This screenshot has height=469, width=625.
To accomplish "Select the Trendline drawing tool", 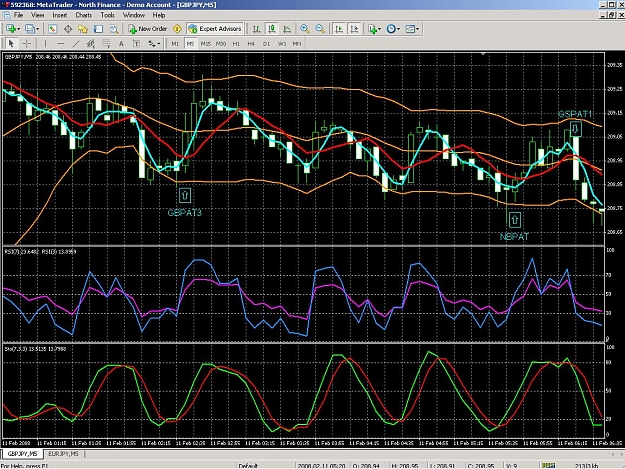I will [x=76, y=43].
